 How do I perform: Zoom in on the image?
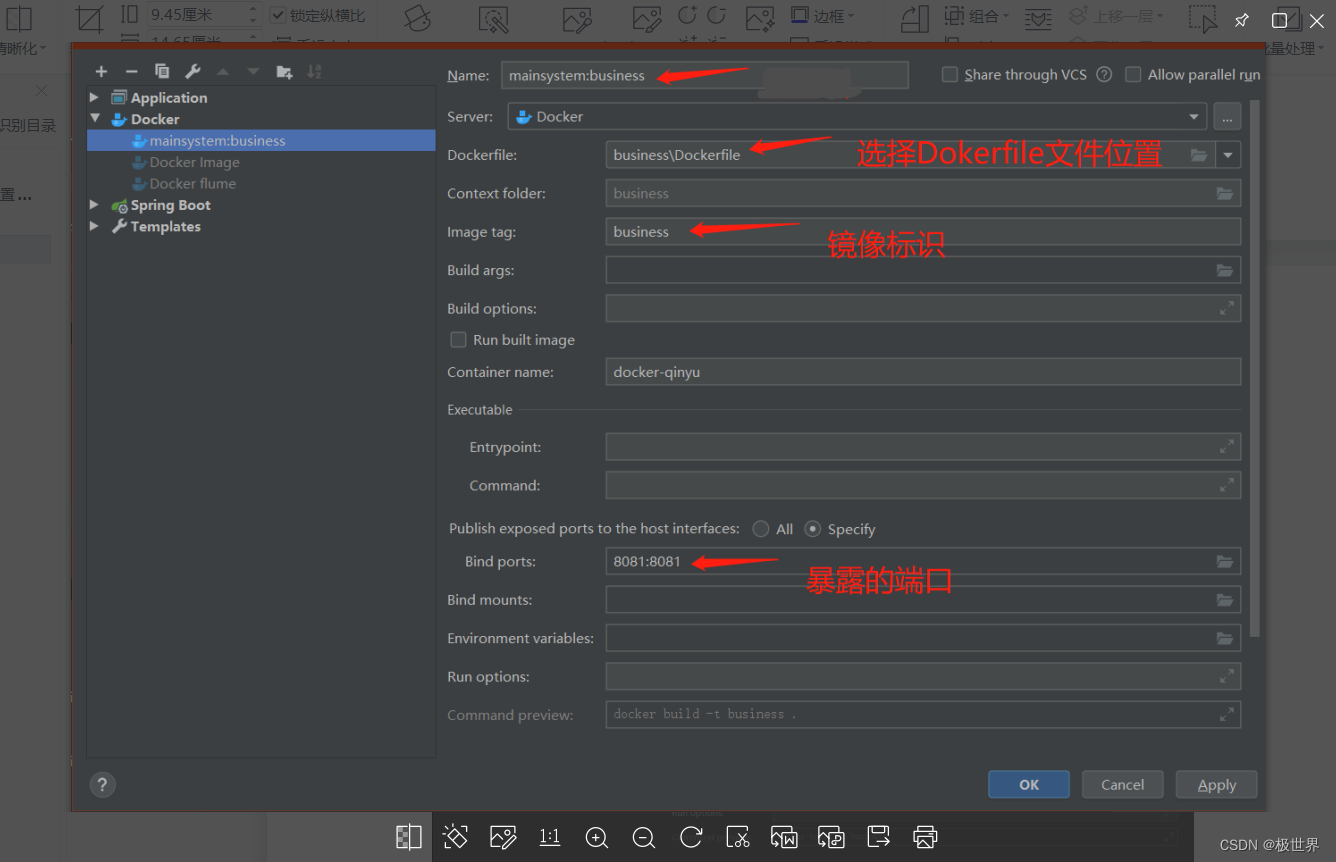(x=597, y=837)
